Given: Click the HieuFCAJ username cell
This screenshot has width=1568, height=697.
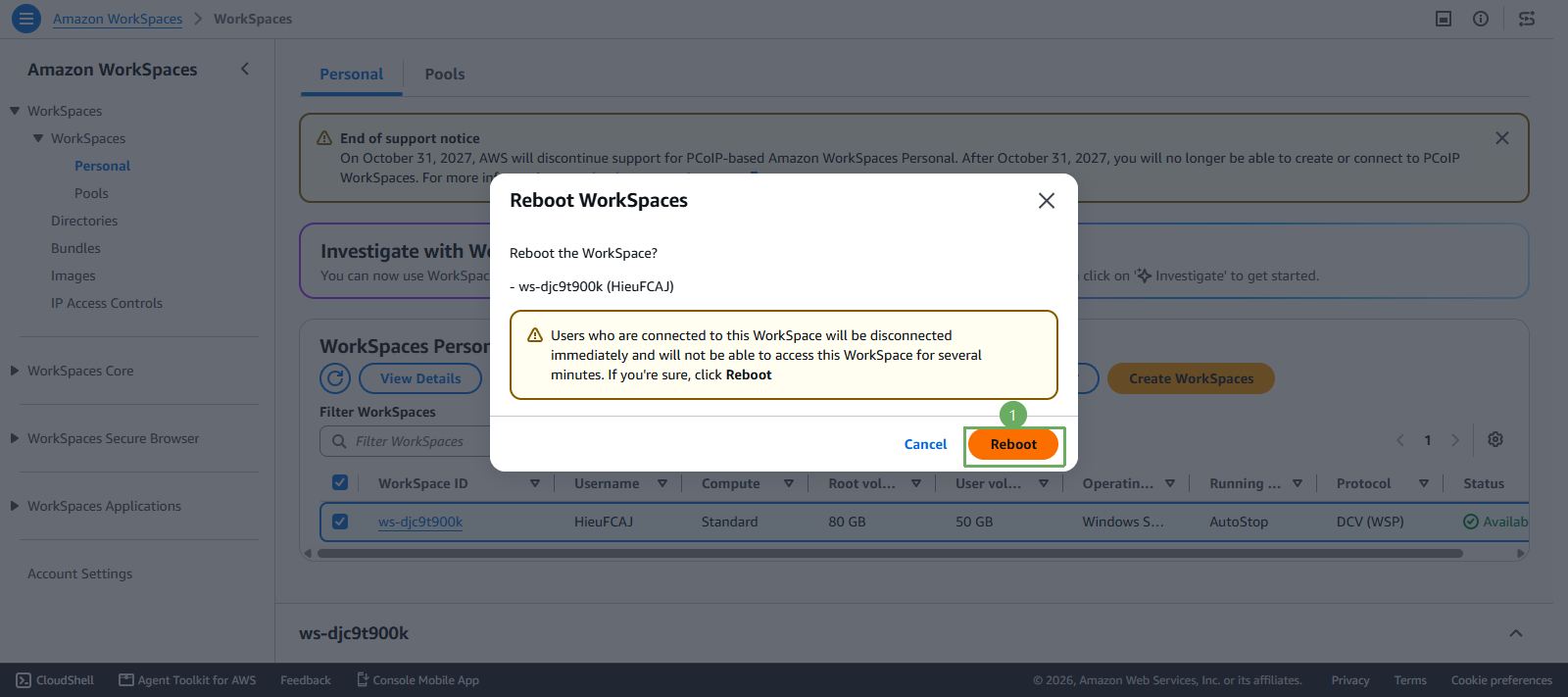Looking at the screenshot, I should pyautogui.click(x=604, y=522).
